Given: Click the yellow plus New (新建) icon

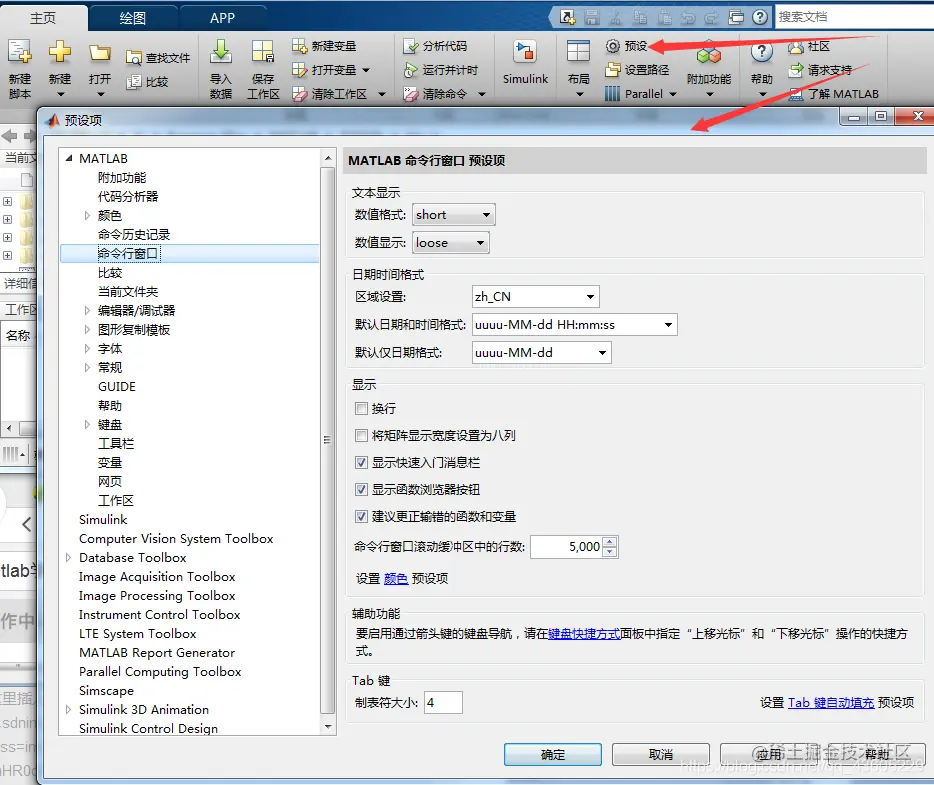Looking at the screenshot, I should (60, 52).
